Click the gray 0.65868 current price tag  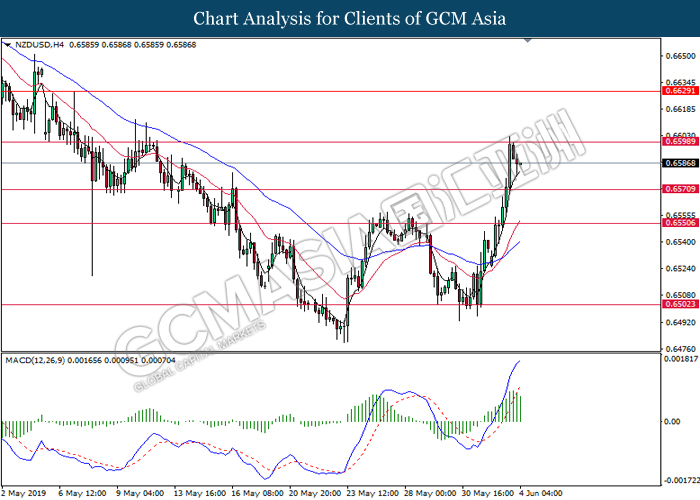[x=679, y=163]
